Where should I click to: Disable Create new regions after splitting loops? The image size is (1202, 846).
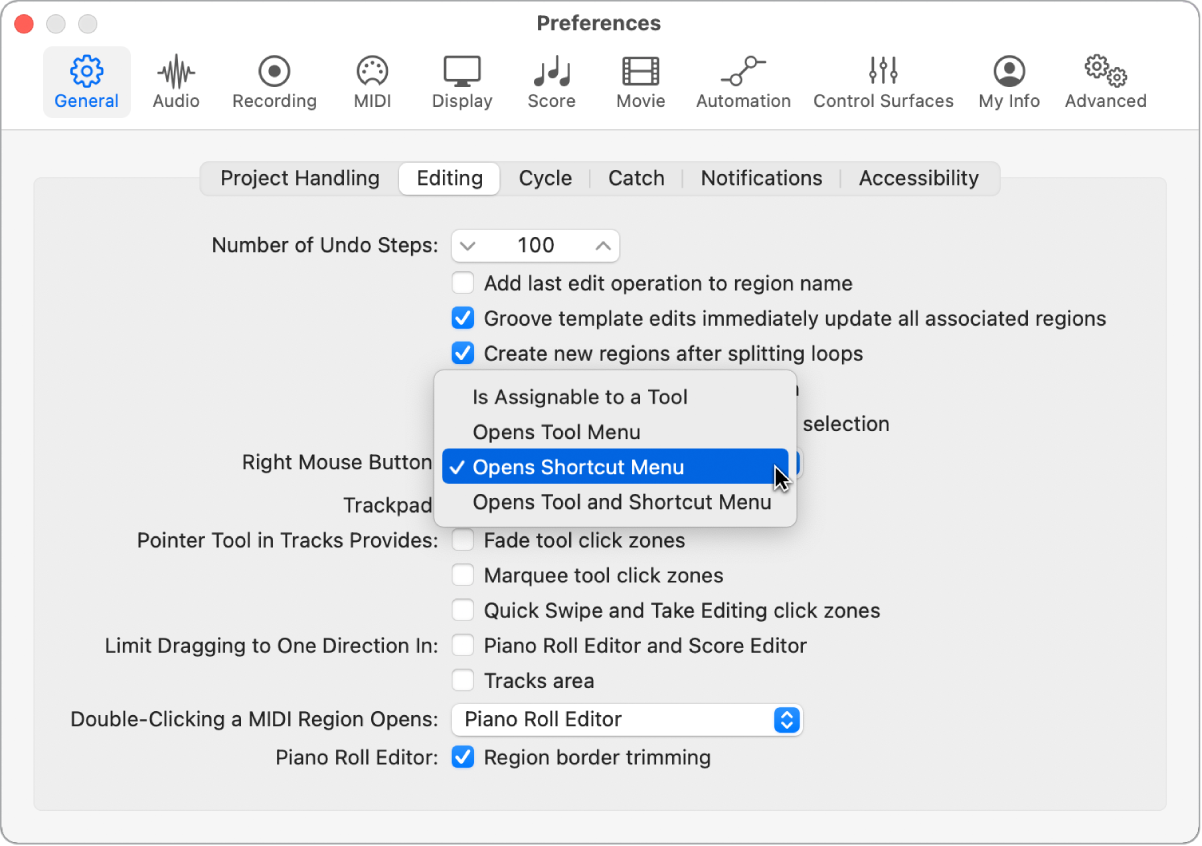(x=463, y=354)
